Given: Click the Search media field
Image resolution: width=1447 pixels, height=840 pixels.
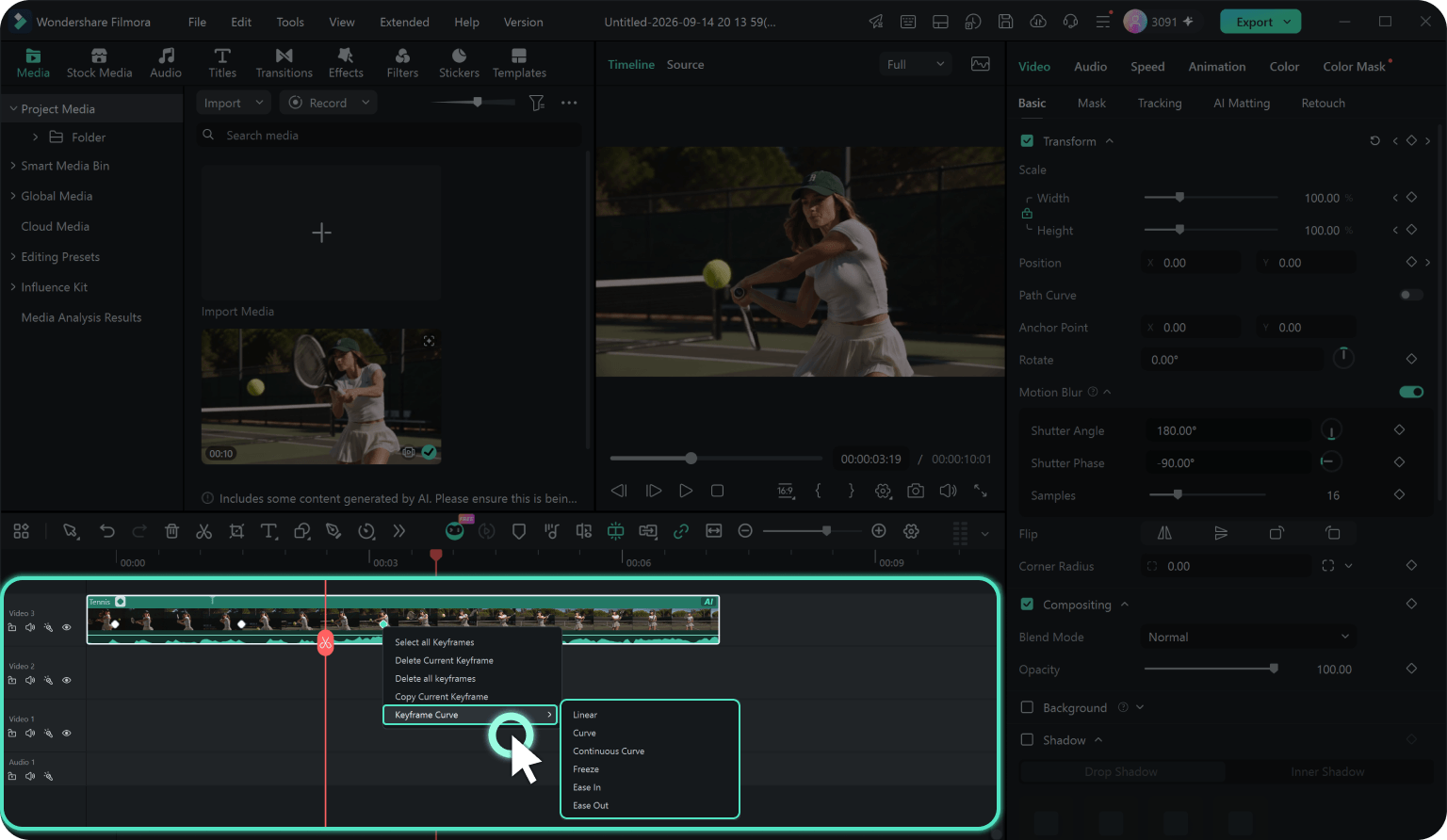Looking at the screenshot, I should (x=389, y=136).
